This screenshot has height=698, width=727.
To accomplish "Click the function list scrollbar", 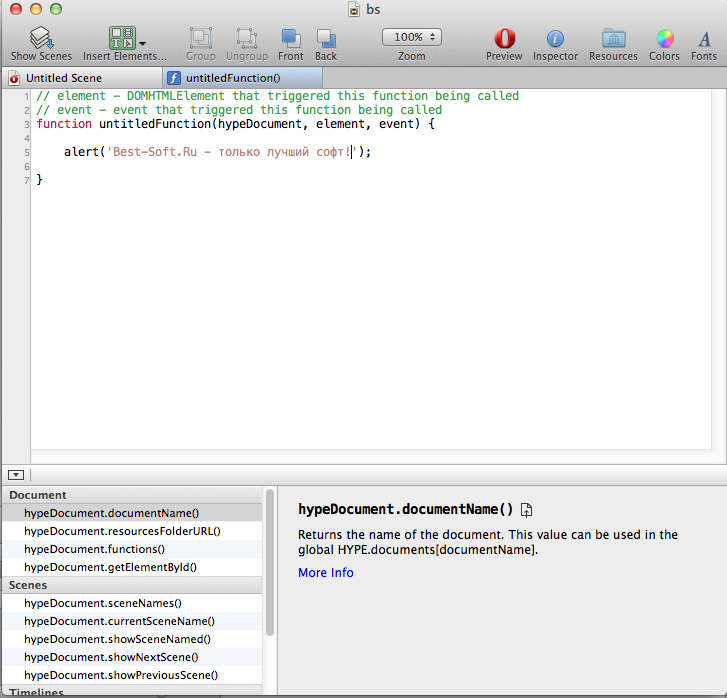I will (268, 560).
